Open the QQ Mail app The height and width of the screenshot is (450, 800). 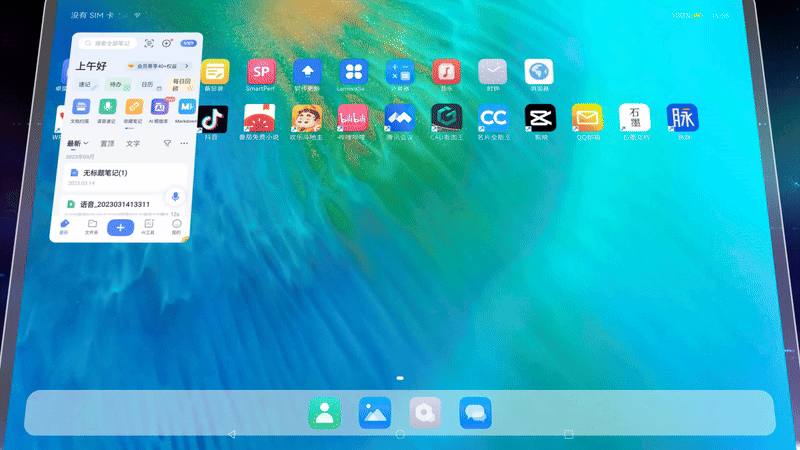[587, 118]
